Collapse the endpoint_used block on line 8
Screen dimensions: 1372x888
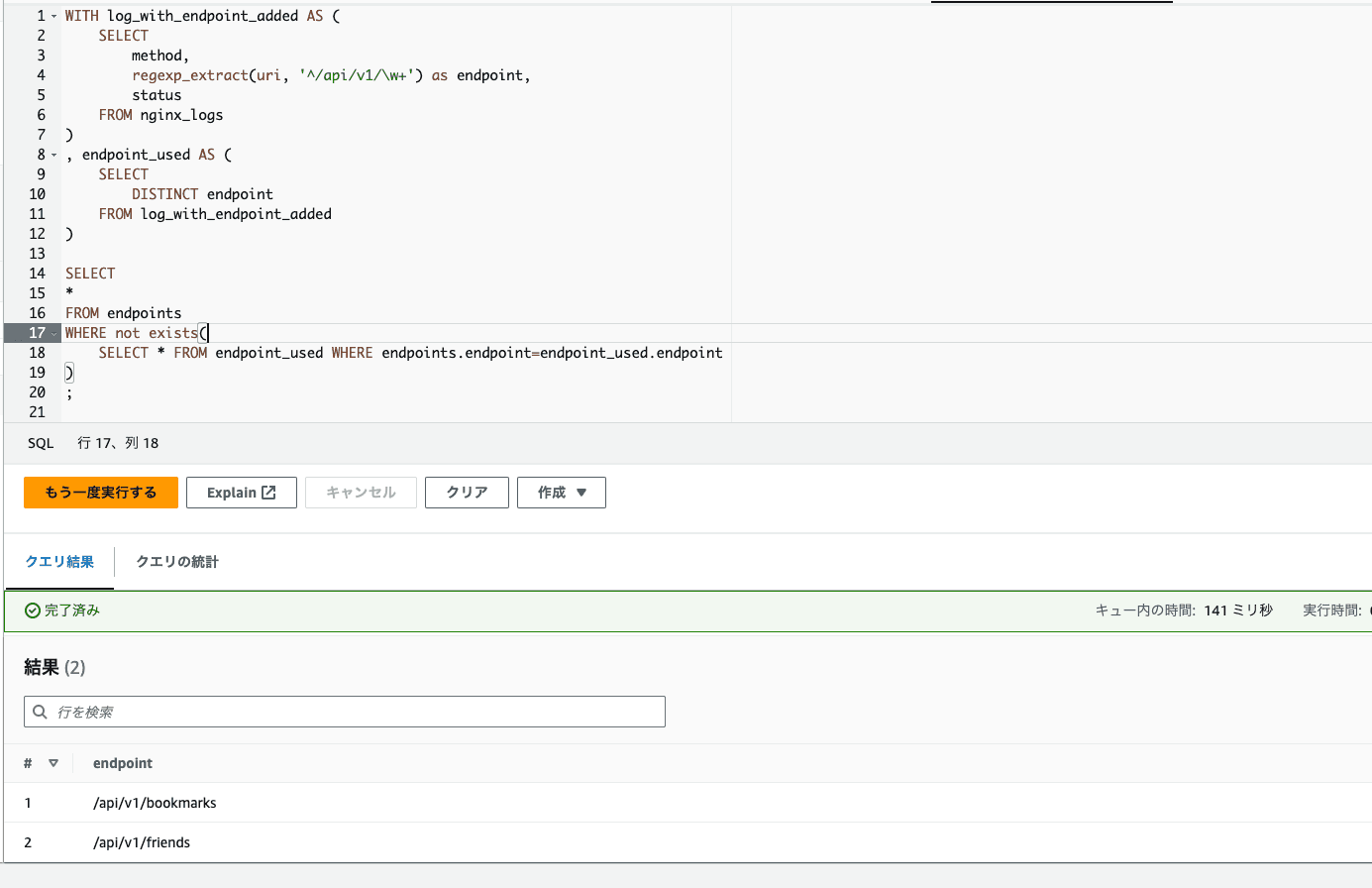pos(54,156)
